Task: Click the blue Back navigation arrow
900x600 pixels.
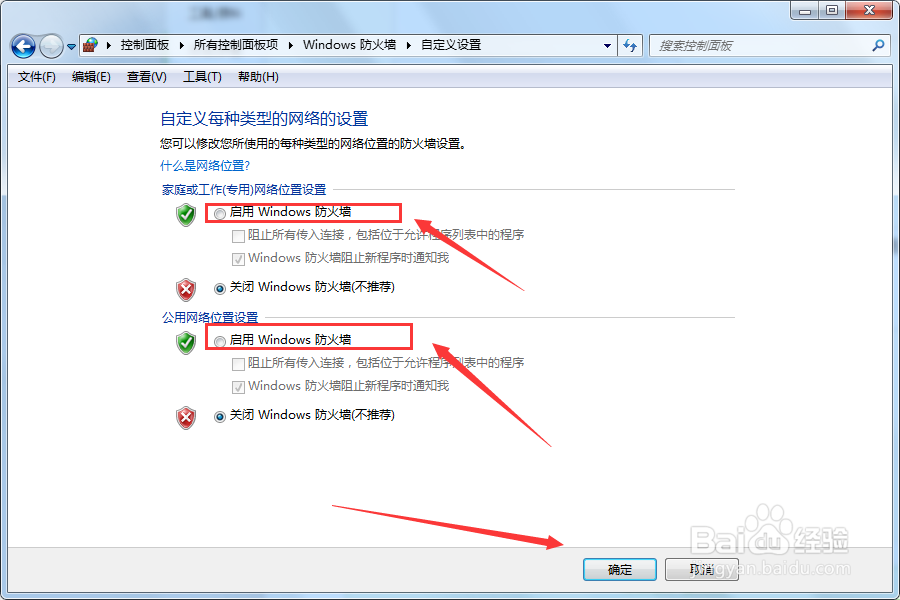Action: (x=24, y=46)
